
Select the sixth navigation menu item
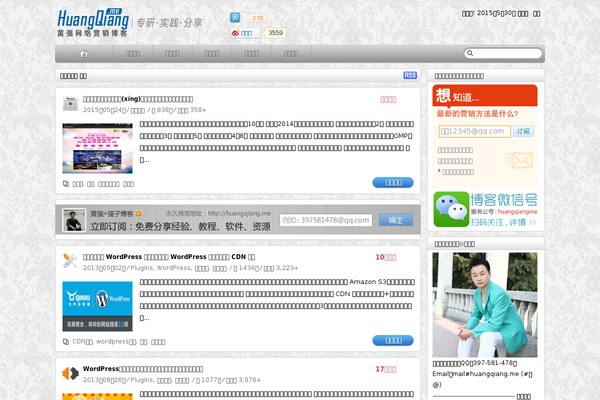coord(291,54)
